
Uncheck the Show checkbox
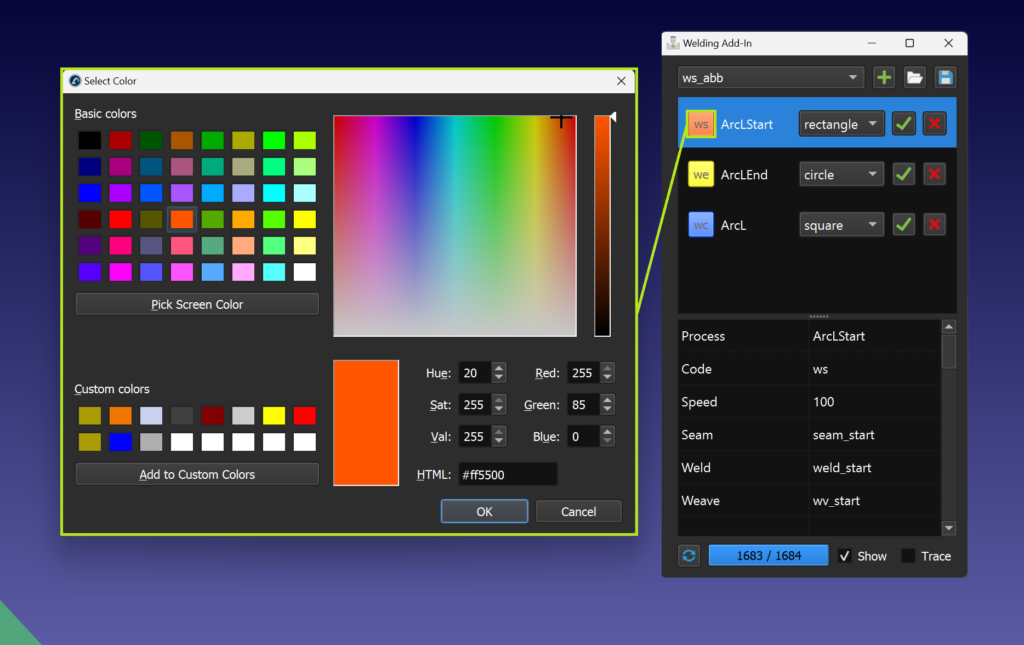(x=845, y=555)
